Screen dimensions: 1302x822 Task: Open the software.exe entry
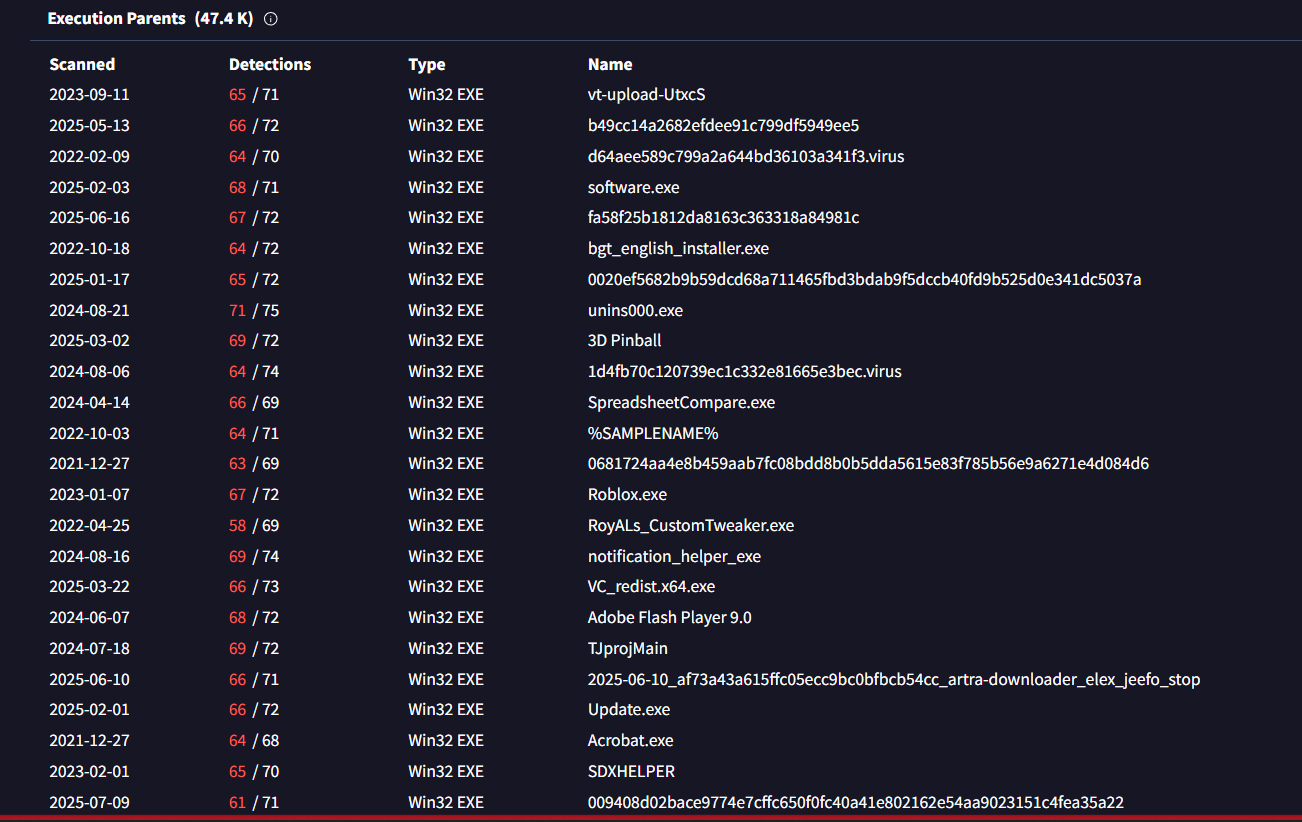click(x=633, y=187)
